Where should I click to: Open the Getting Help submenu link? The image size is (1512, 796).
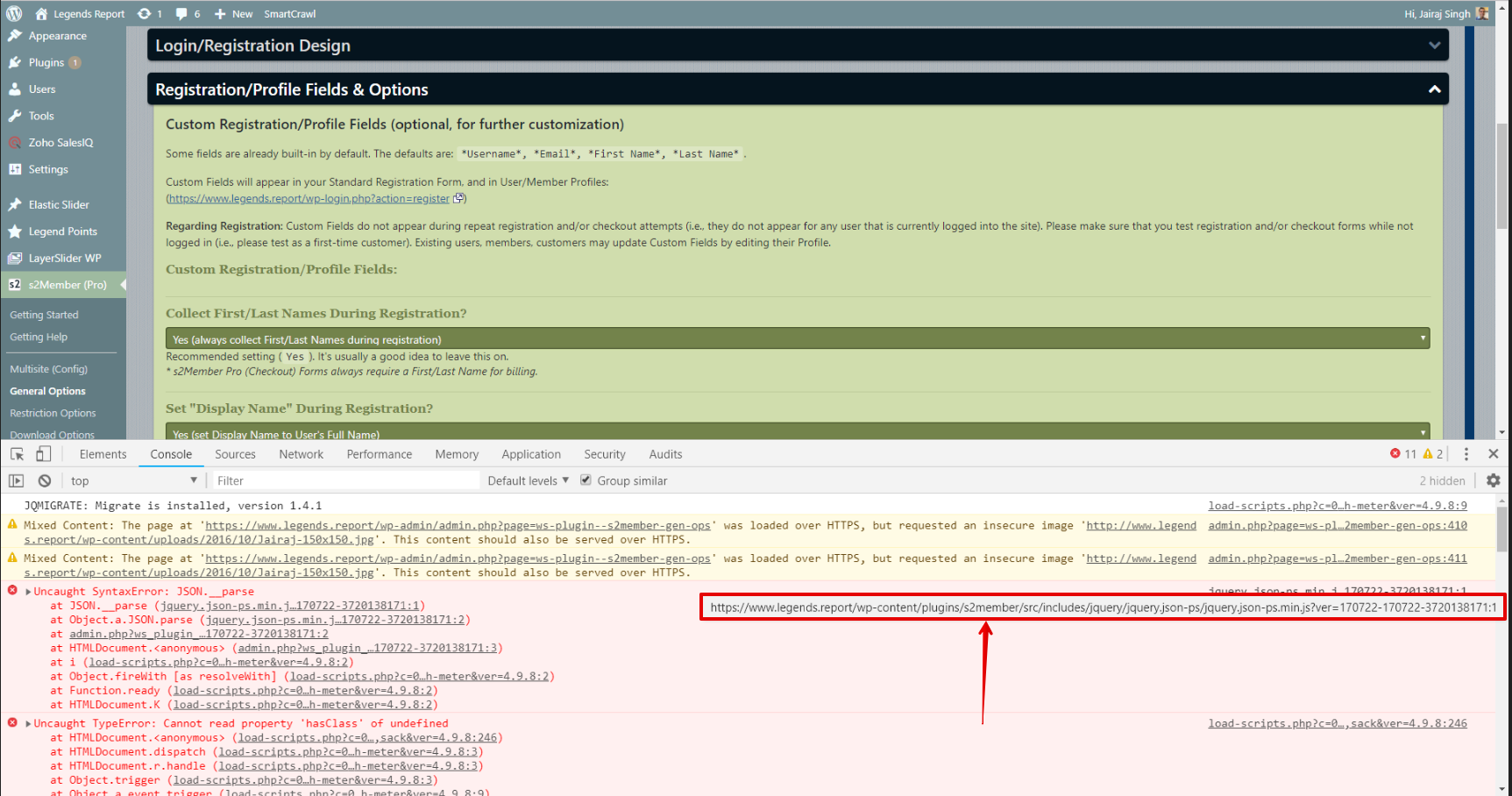tap(39, 337)
